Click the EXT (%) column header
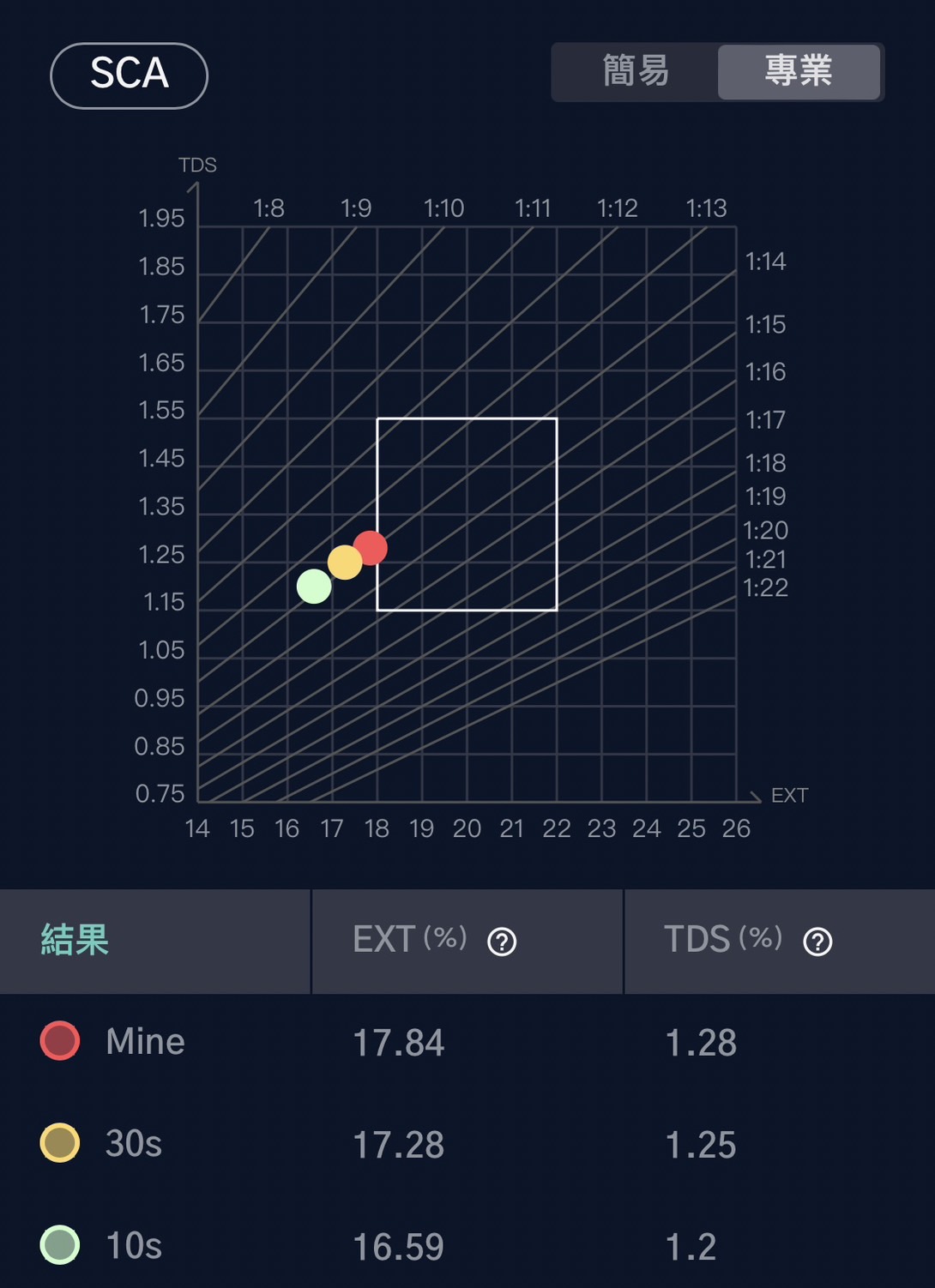Viewport: 935px width, 1288px height. (x=410, y=940)
